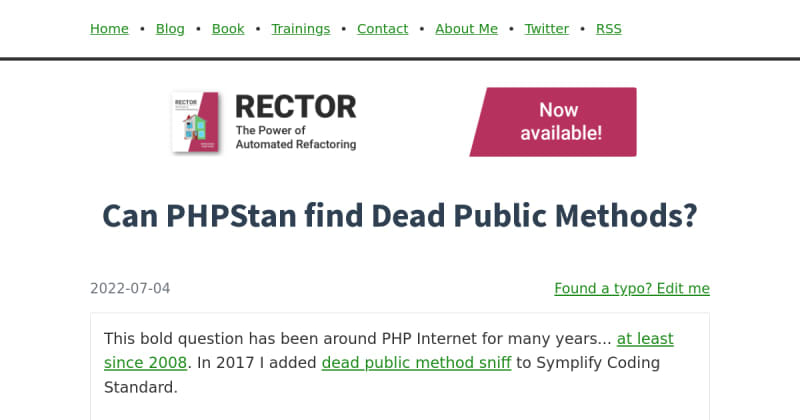Screen dimensions: 800x420
Task: Click the Rector book cover image
Action: coord(195,122)
